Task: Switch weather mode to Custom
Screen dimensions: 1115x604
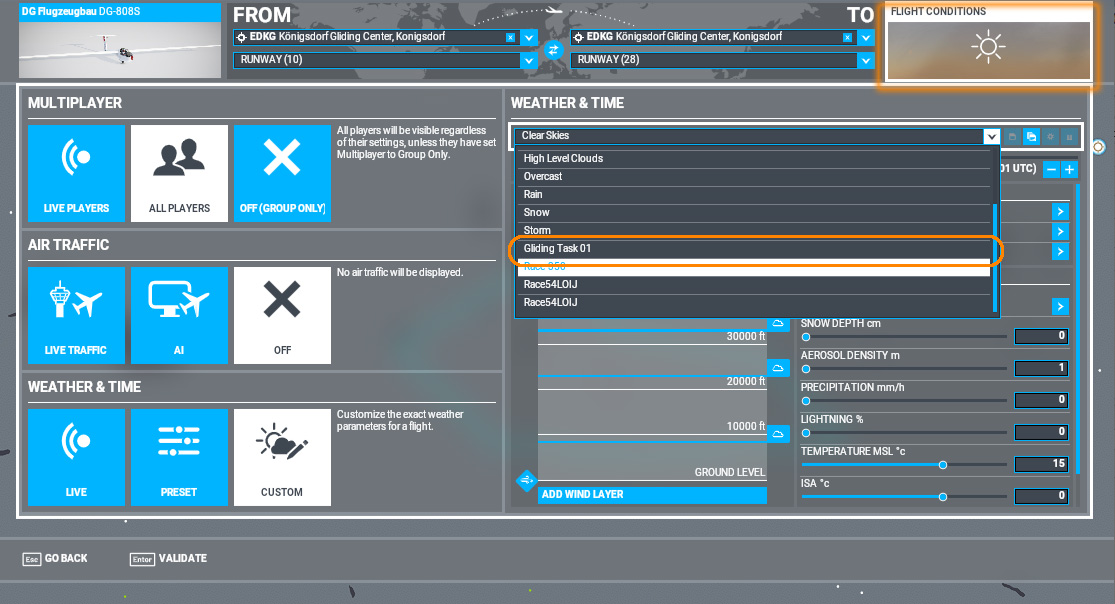Action: pyautogui.click(x=282, y=457)
